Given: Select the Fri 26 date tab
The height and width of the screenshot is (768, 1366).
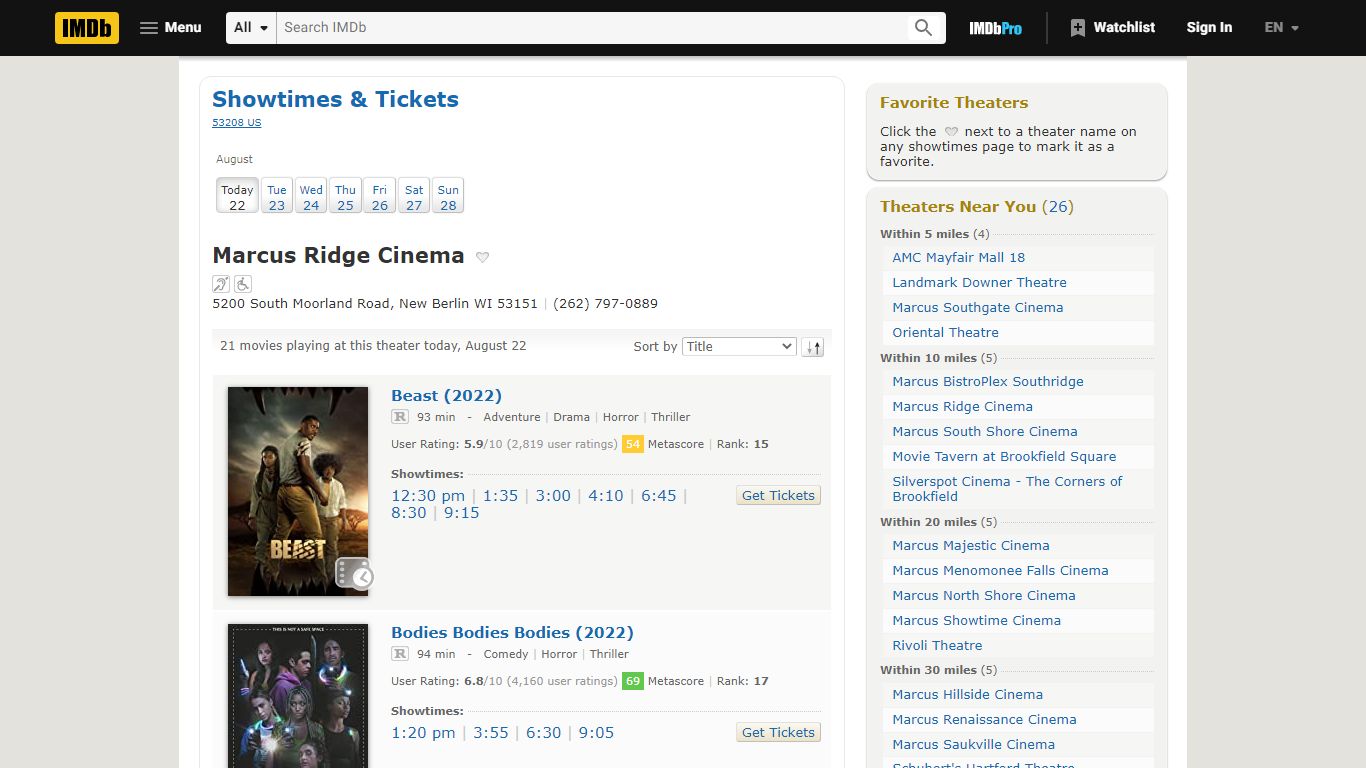Looking at the screenshot, I should tap(380, 196).
